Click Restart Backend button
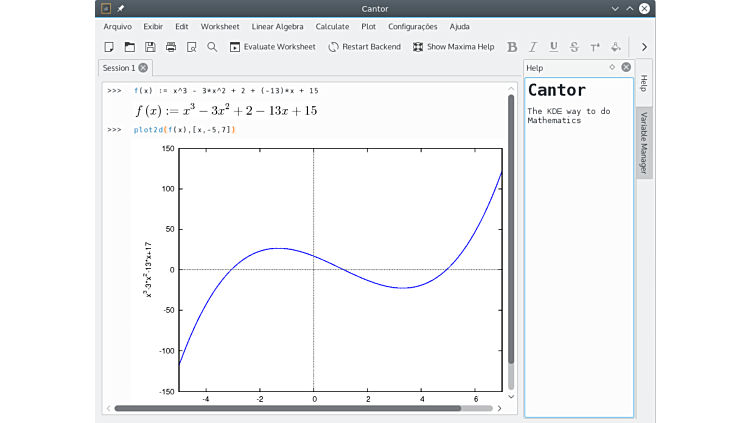 364,47
